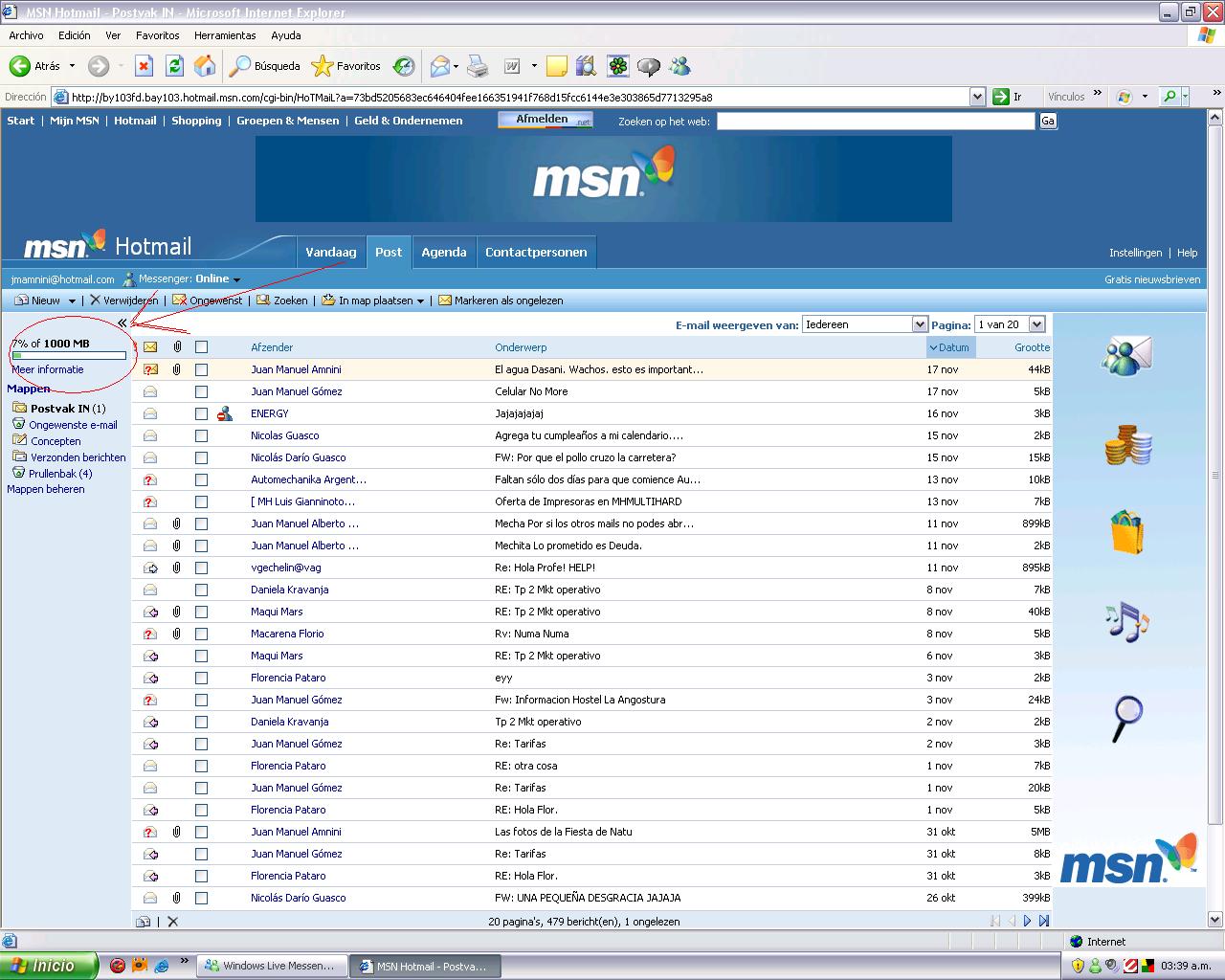Check the Macarena Florio message box

201,634
